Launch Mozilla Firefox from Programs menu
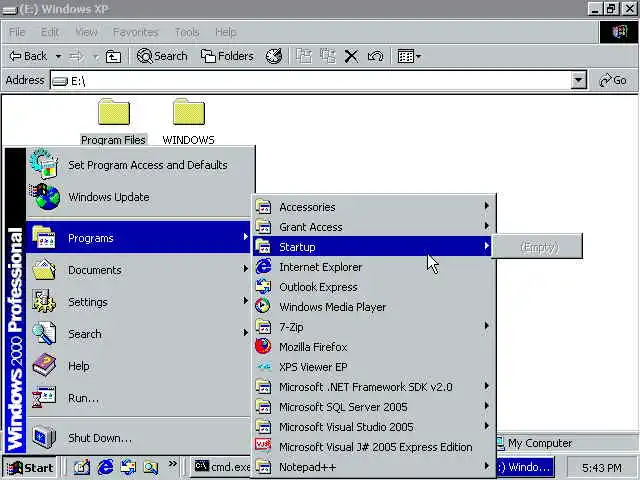 (x=372, y=347)
